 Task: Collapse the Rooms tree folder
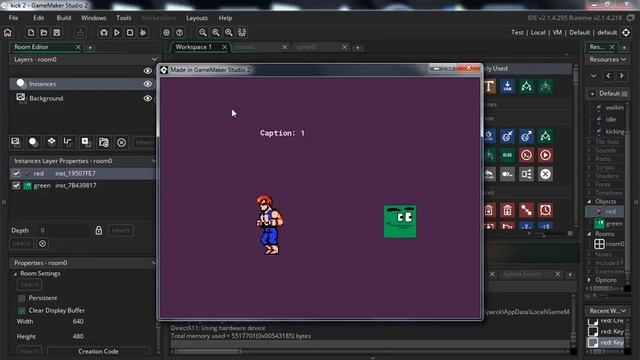589,234
